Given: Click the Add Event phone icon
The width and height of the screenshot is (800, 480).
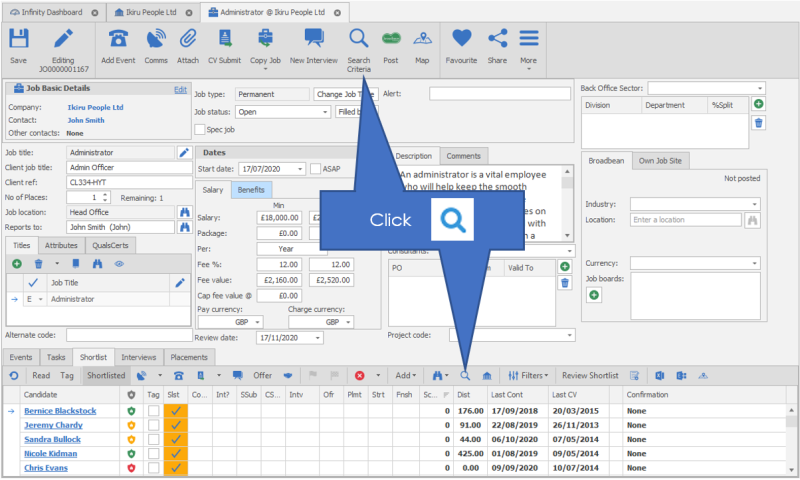Looking at the screenshot, I should tap(118, 42).
